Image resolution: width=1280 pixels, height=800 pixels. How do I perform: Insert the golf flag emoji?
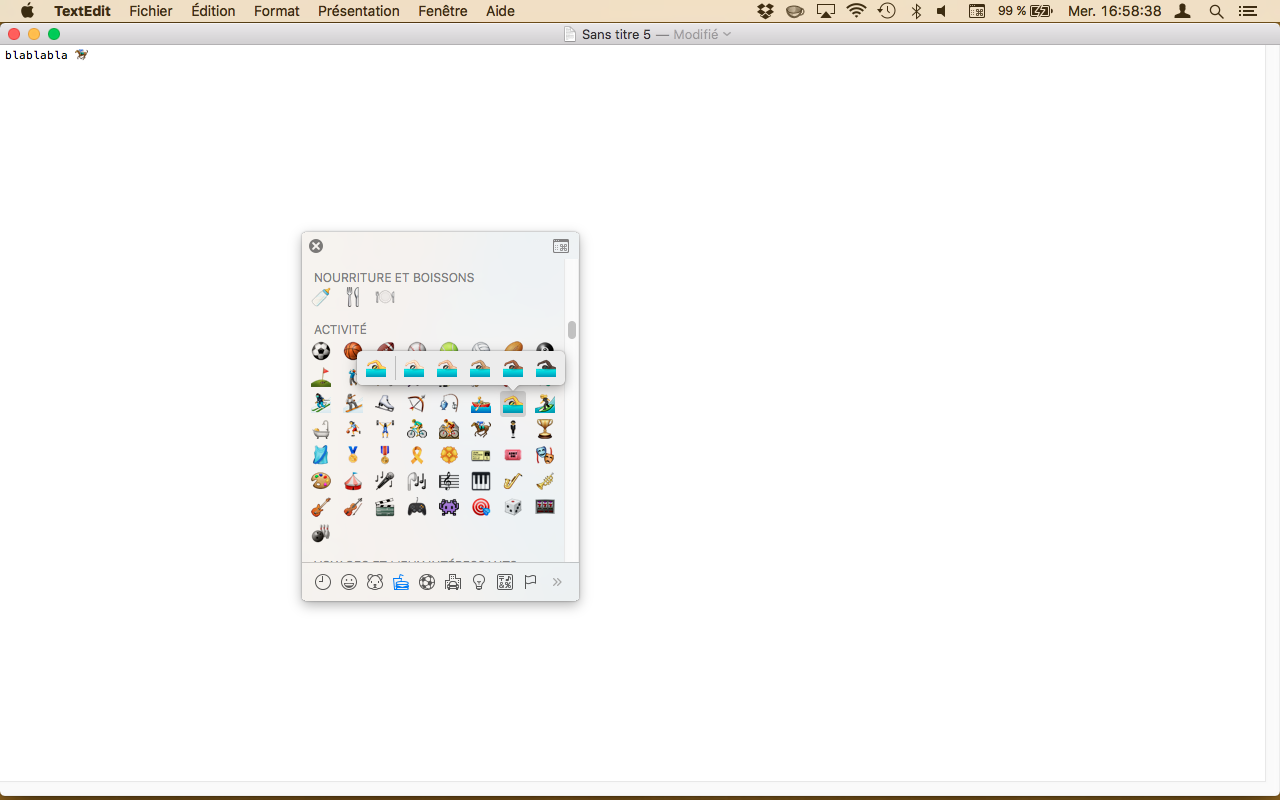(321, 377)
